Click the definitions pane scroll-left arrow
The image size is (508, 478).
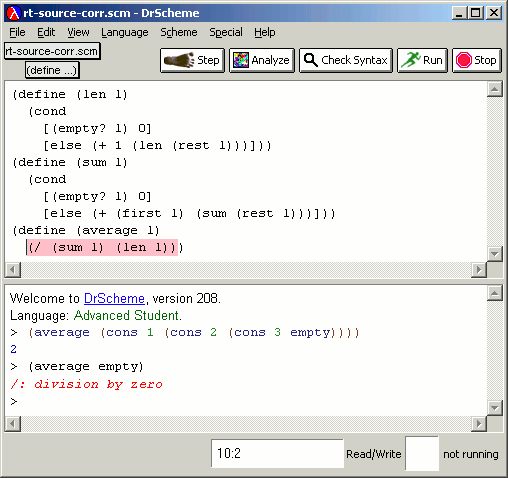pyautogui.click(x=13, y=269)
